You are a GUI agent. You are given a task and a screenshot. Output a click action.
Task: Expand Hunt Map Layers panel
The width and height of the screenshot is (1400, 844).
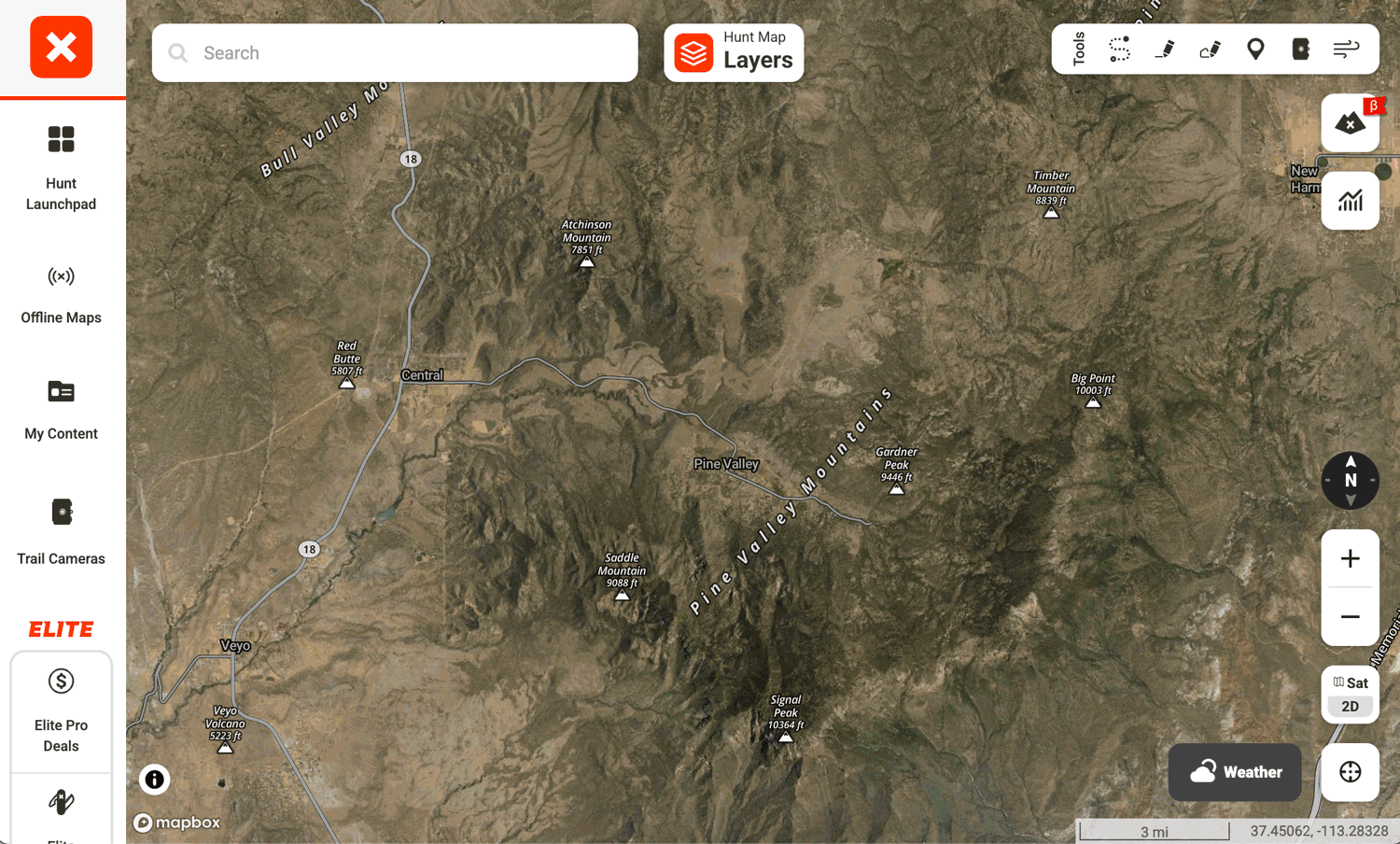pyautogui.click(x=734, y=53)
